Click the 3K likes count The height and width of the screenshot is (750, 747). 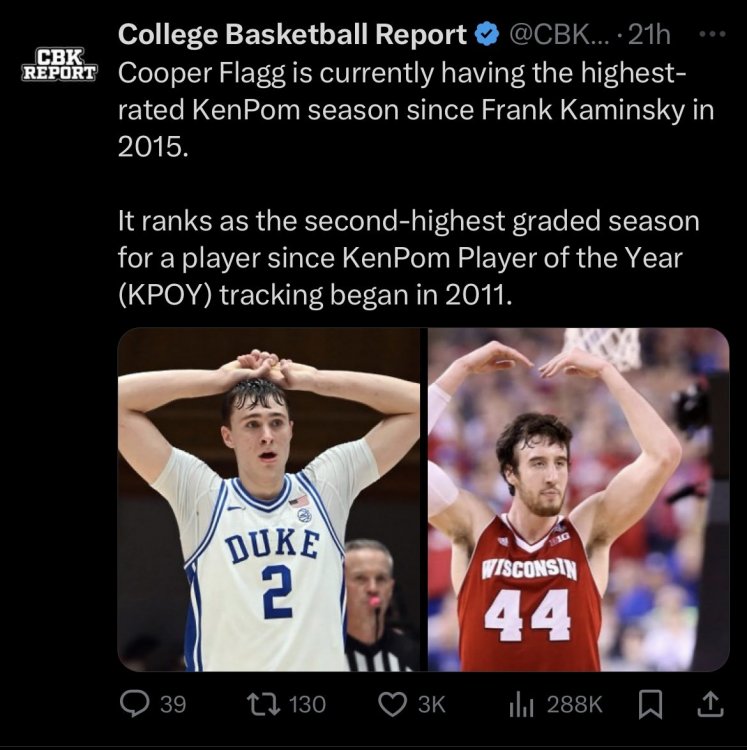430,704
